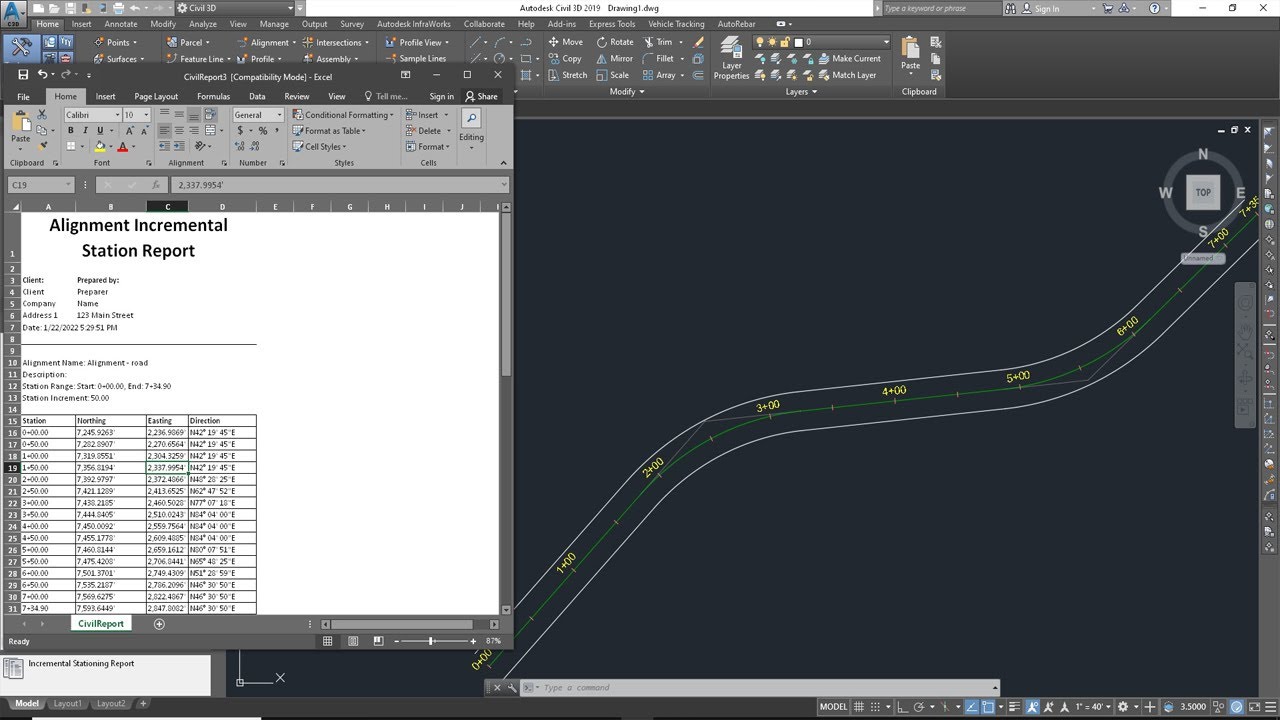
Task: Open the Survey ribbon tab
Action: pyautogui.click(x=352, y=24)
